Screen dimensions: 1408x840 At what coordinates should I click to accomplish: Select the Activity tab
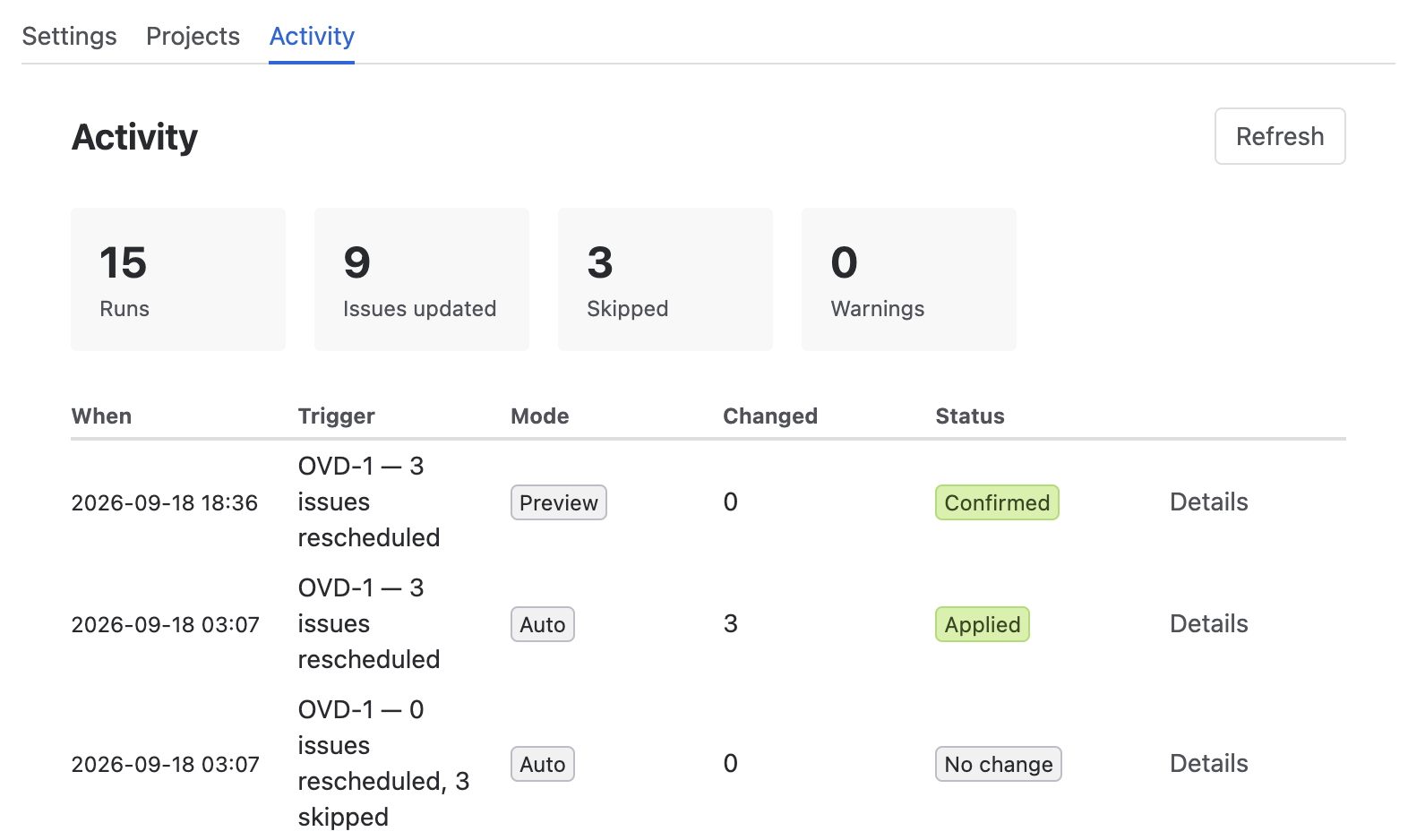coord(312,36)
